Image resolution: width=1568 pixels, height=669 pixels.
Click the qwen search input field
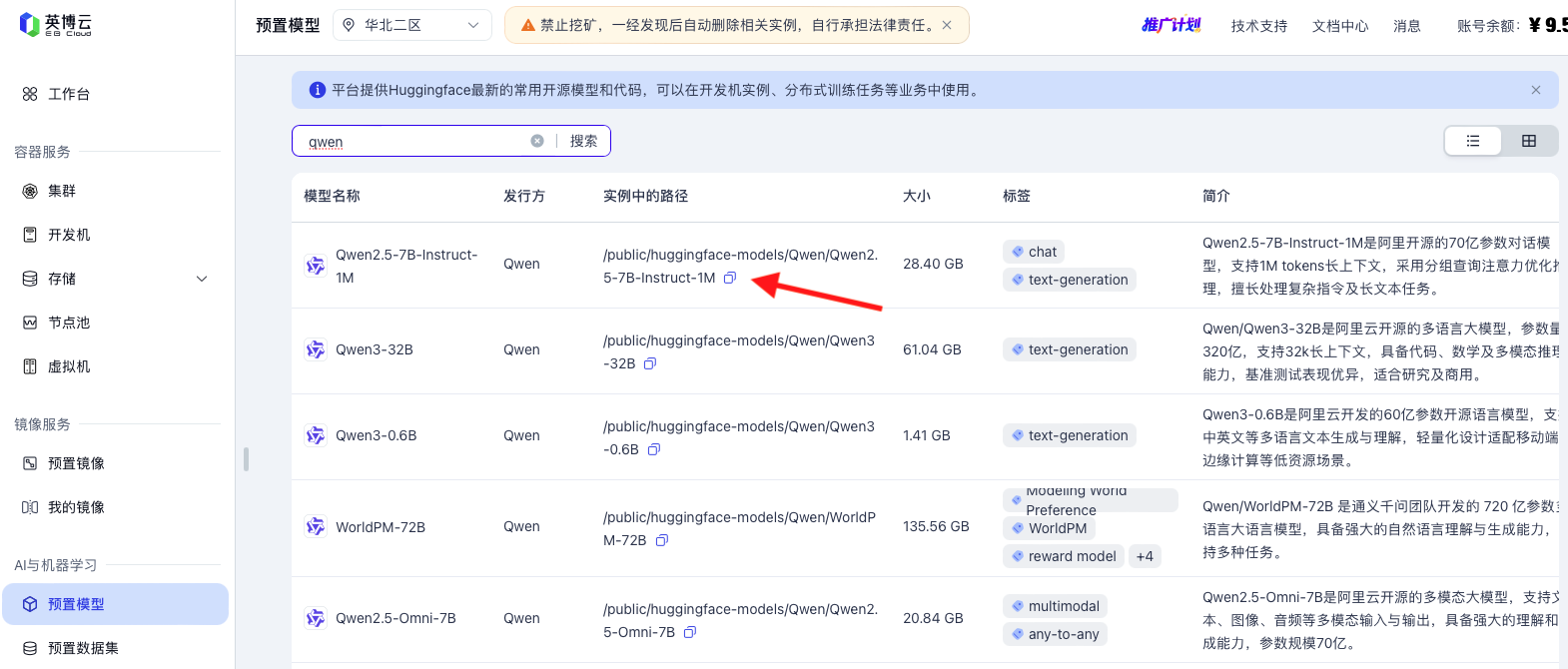click(414, 142)
